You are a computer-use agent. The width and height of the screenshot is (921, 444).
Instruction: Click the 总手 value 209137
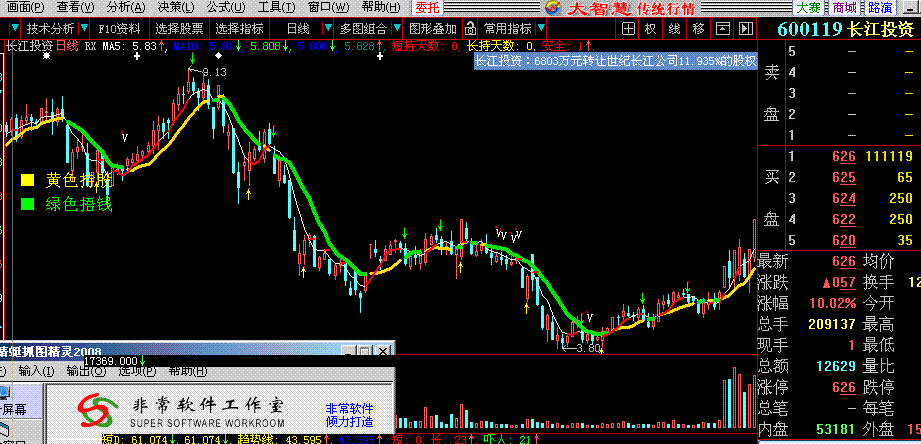point(832,324)
